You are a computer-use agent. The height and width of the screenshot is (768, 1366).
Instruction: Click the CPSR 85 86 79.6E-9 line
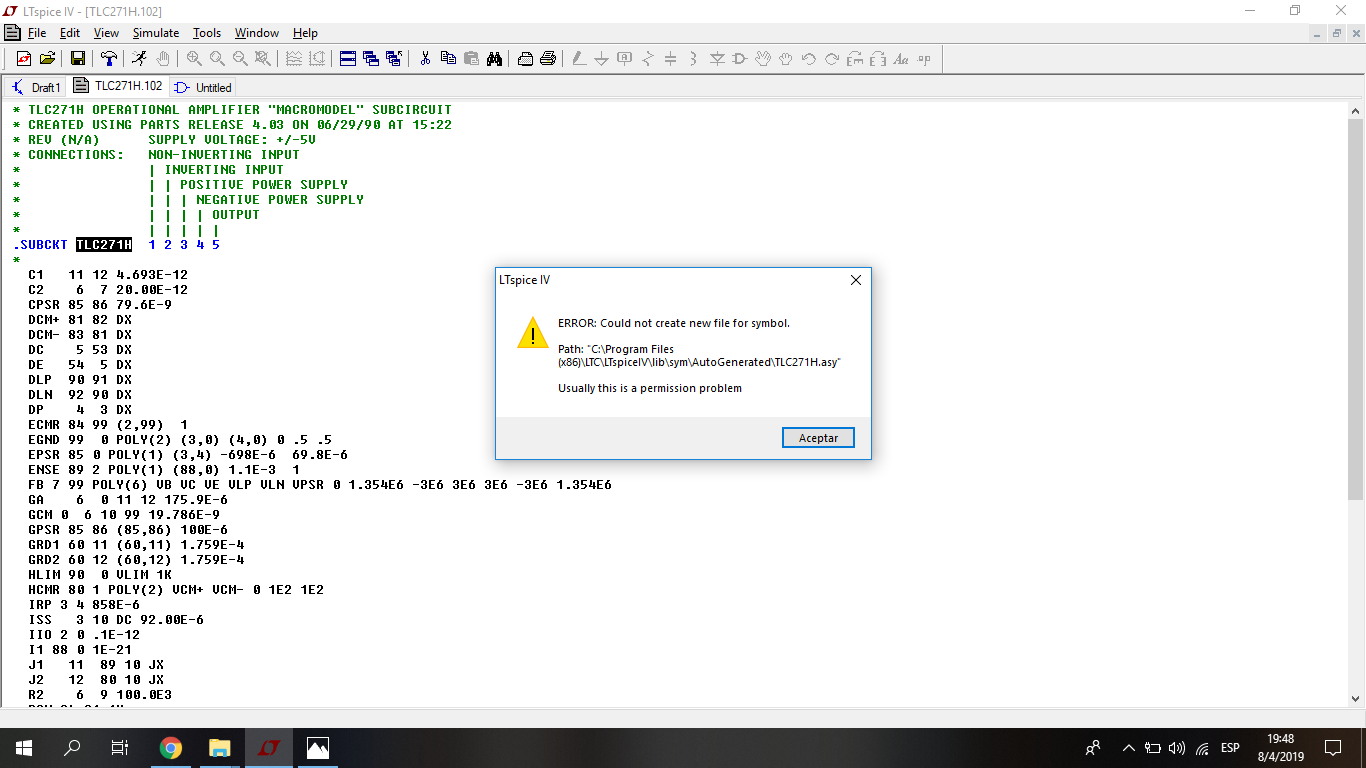tap(100, 305)
